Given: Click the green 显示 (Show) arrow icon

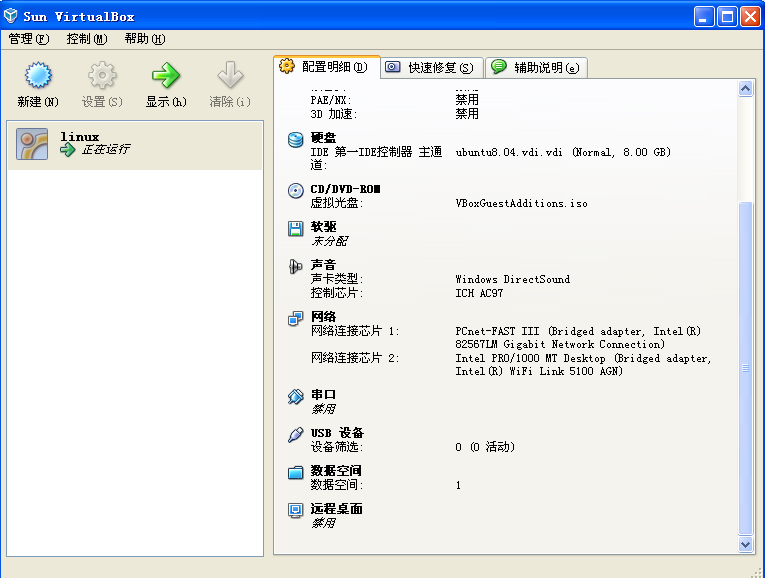Looking at the screenshot, I should point(166,76).
